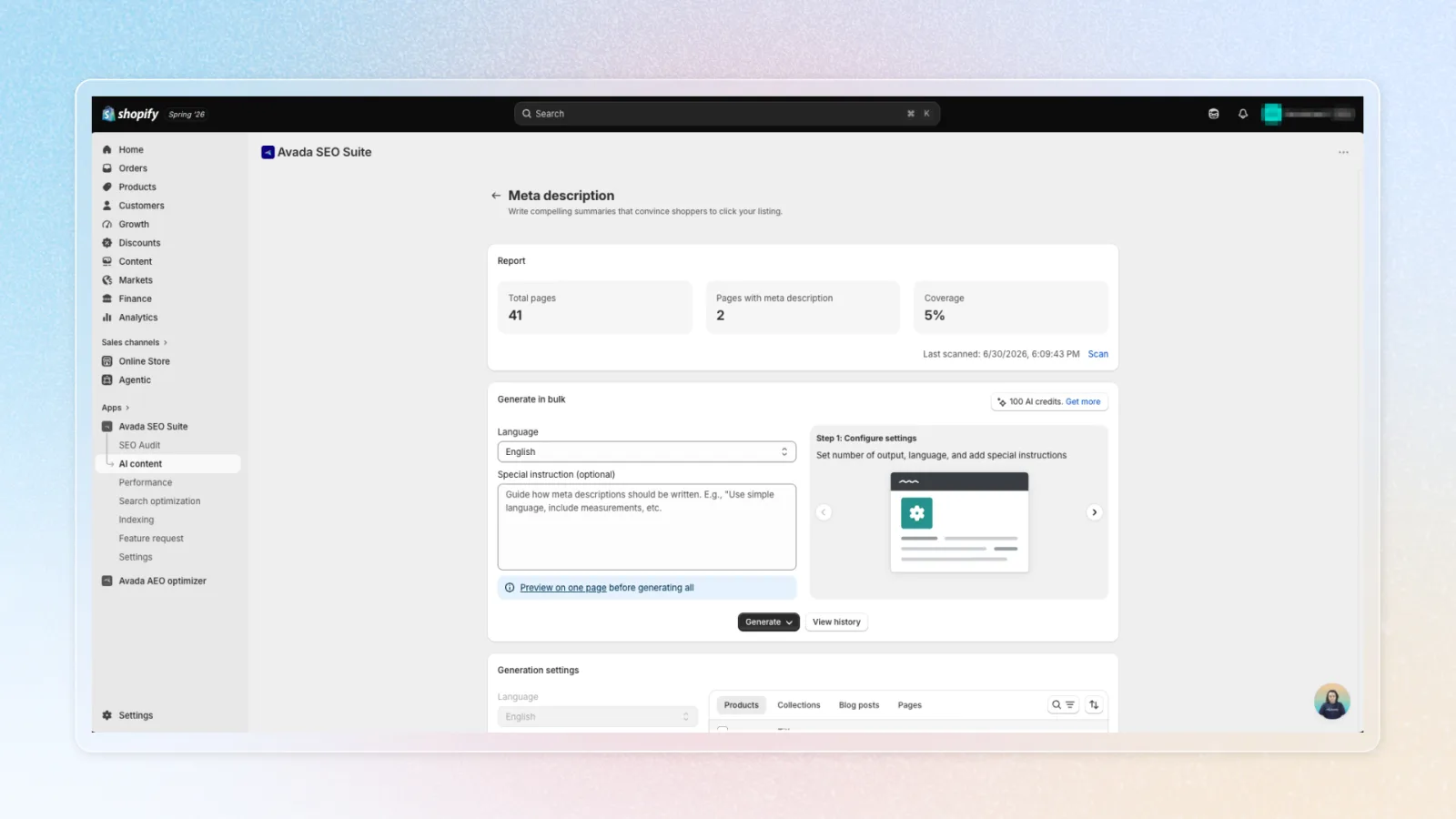Open Feature request submenu item

151,539
